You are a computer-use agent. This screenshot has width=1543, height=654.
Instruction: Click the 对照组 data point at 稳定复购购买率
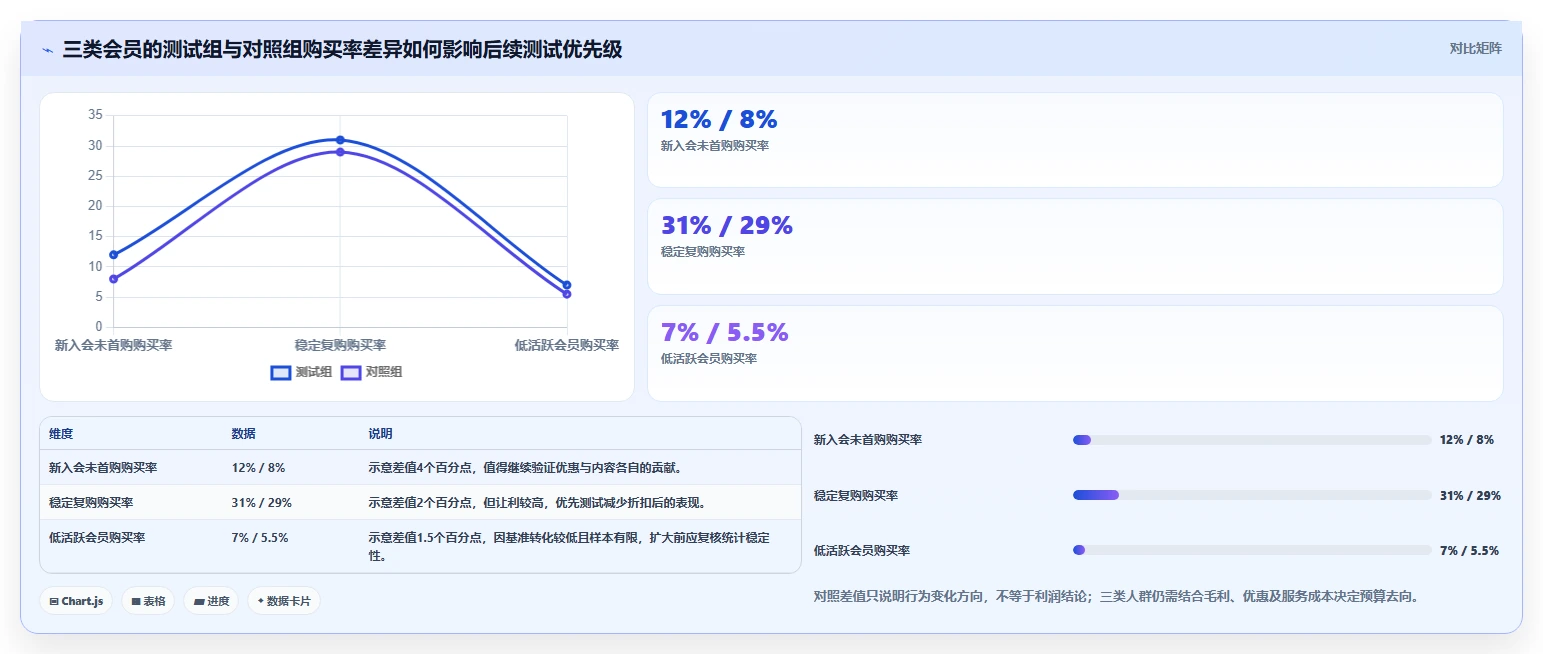click(x=340, y=152)
